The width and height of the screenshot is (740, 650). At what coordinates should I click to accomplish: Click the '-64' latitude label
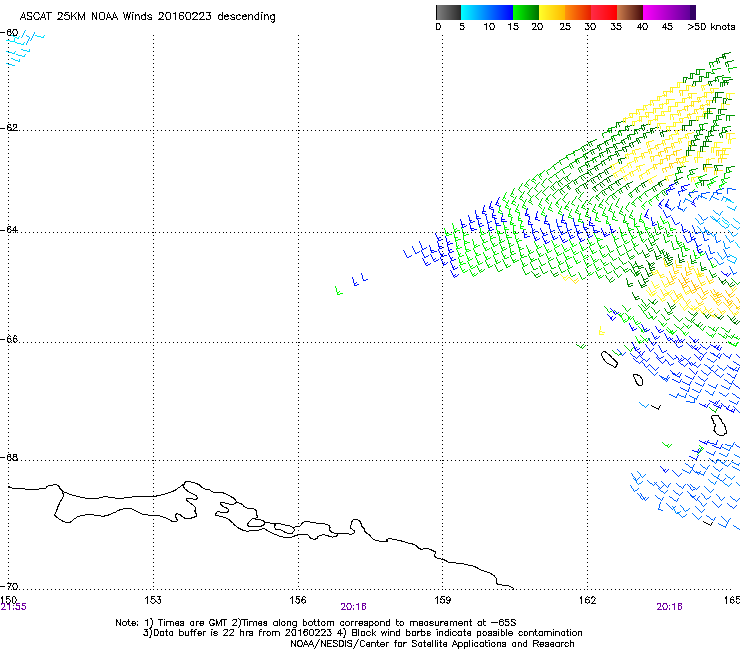9,229
